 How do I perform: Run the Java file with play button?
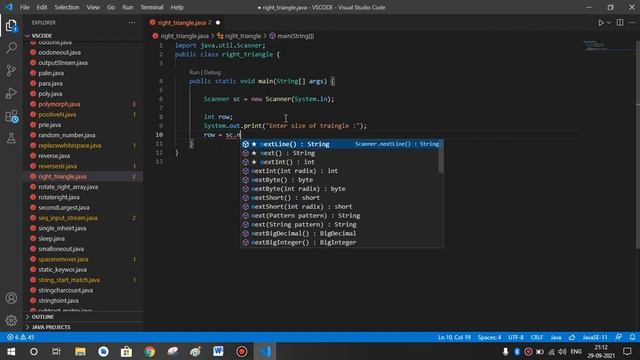point(600,23)
